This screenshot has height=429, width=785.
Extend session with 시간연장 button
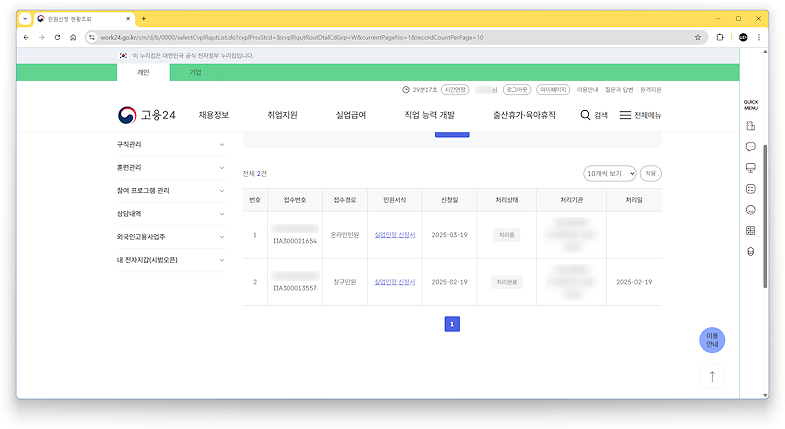click(x=455, y=90)
